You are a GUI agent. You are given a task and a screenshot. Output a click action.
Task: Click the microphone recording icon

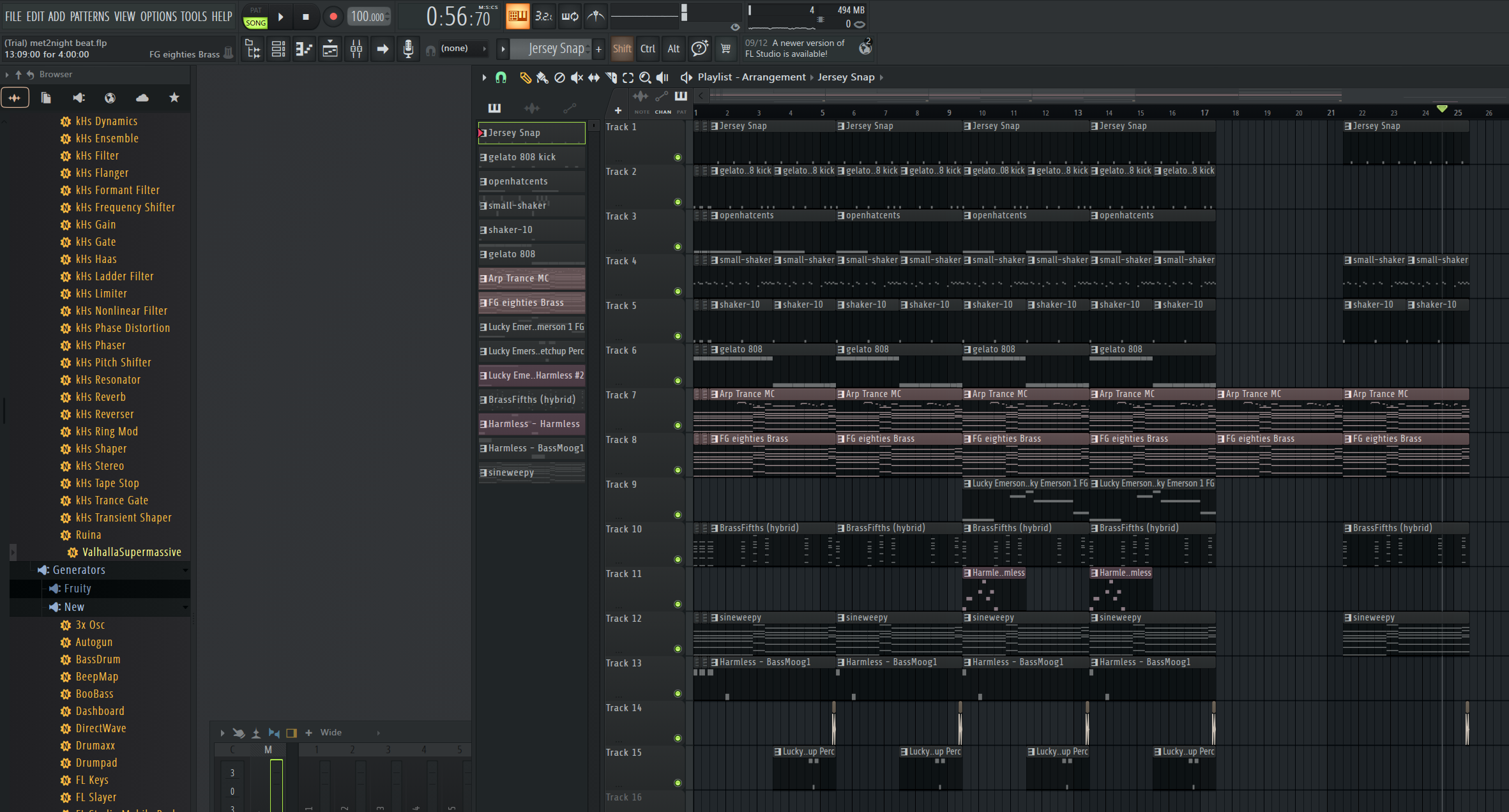coord(408,49)
